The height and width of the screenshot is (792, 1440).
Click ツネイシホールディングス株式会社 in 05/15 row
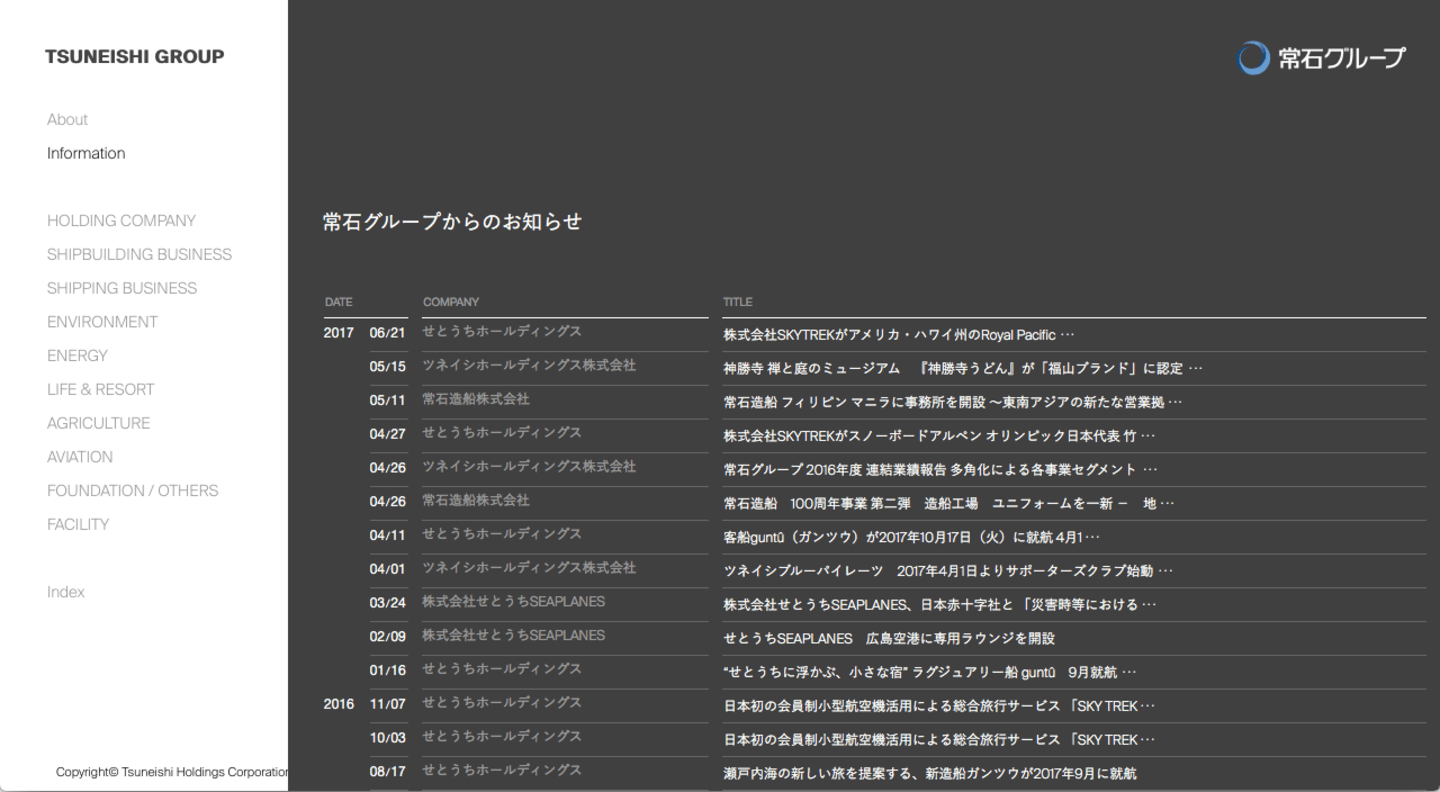click(x=529, y=365)
